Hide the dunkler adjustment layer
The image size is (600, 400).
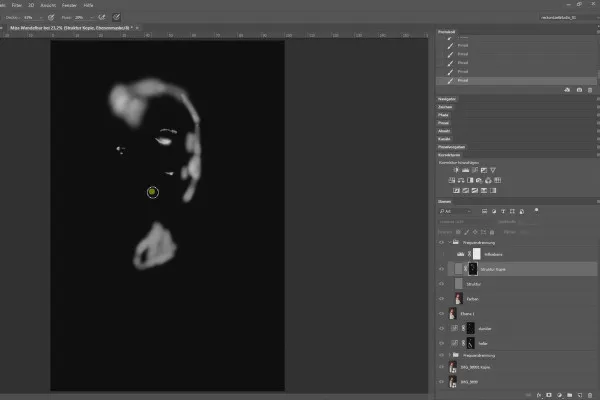coord(441,328)
